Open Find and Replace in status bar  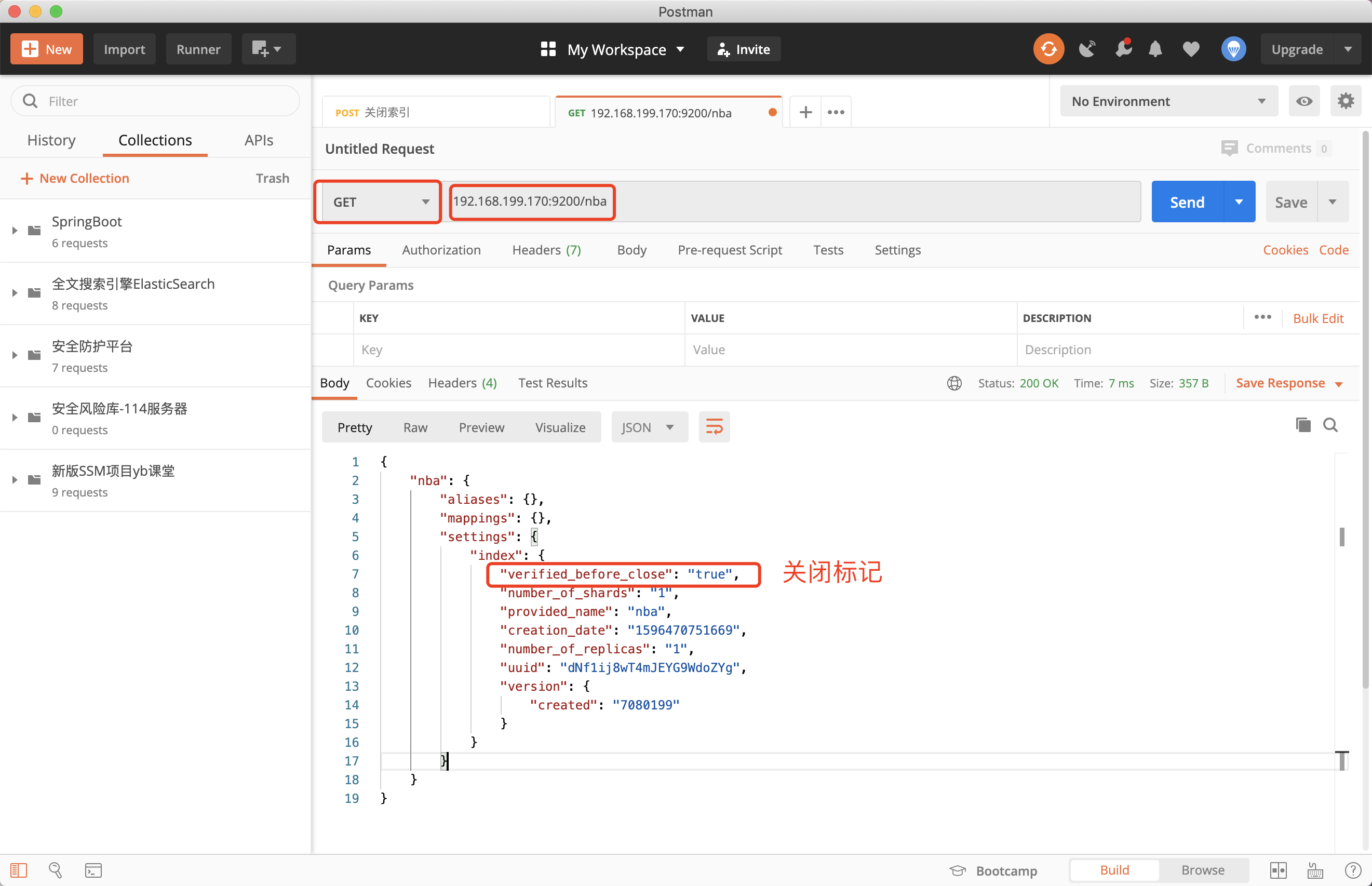point(55,870)
